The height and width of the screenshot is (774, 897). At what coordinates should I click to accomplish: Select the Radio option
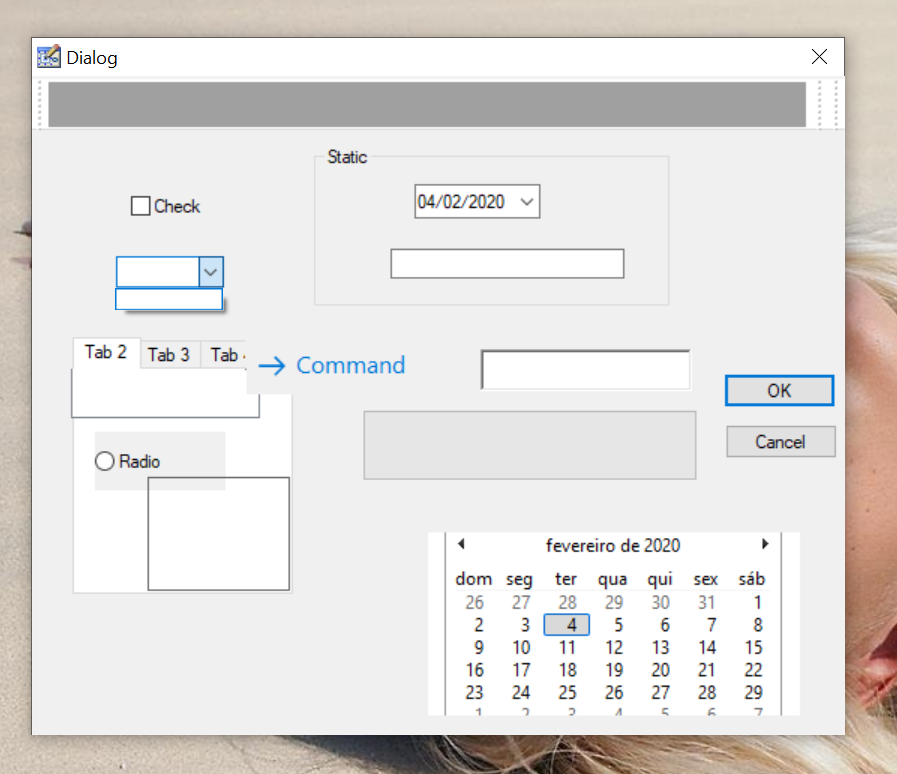[105, 461]
